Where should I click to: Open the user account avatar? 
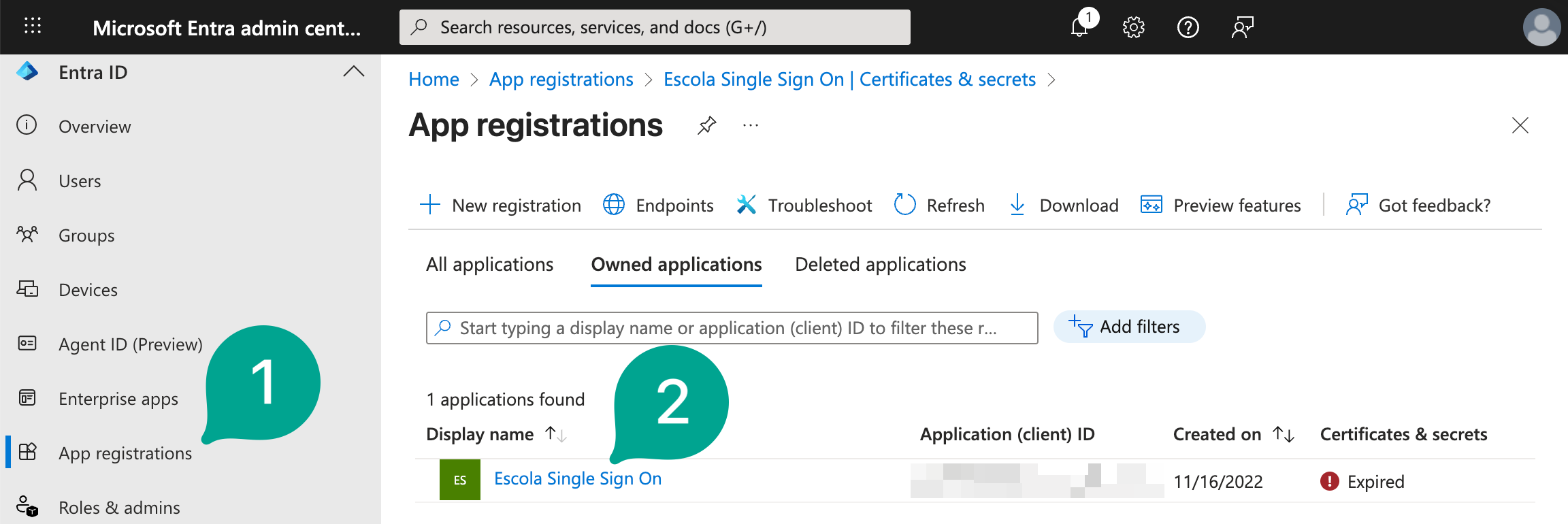tap(1541, 27)
